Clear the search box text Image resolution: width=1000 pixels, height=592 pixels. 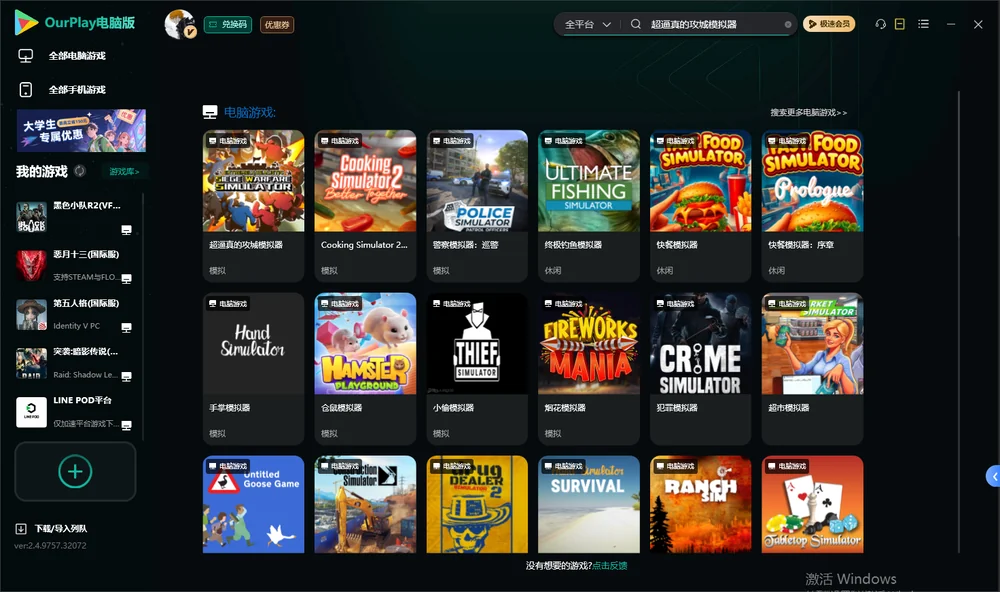(x=788, y=25)
